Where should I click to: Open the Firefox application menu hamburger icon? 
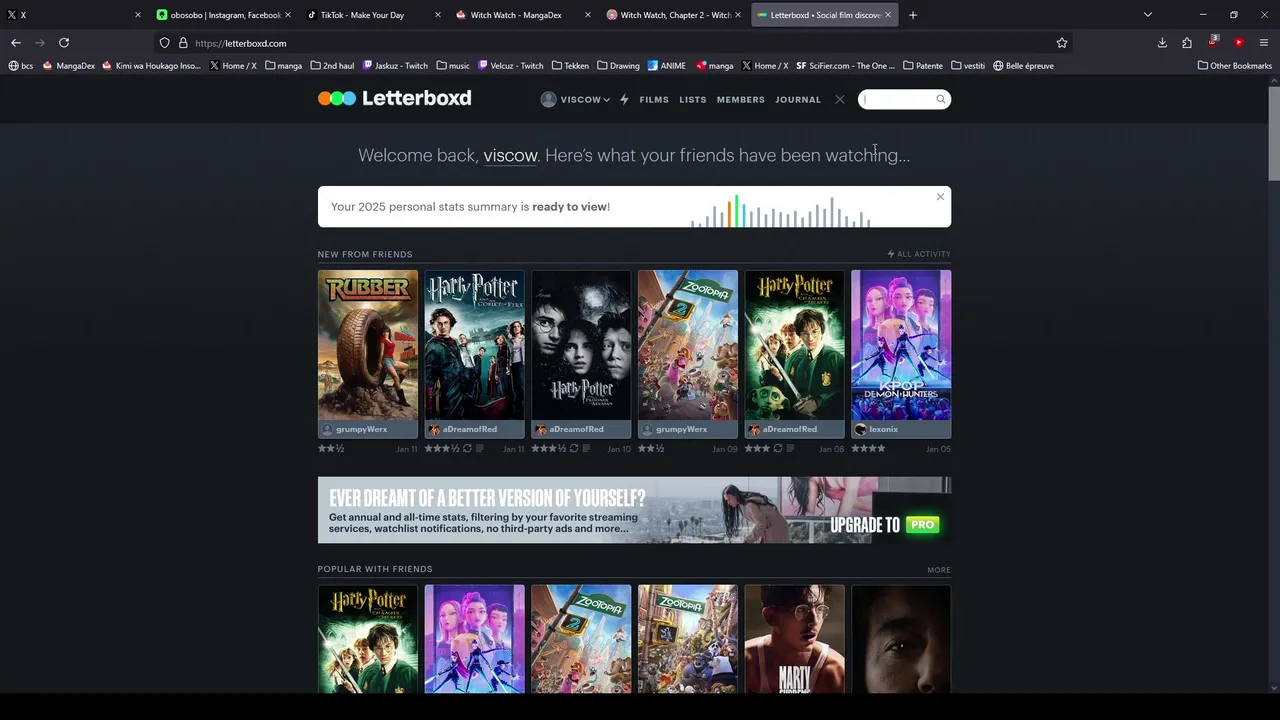[x=1264, y=43]
